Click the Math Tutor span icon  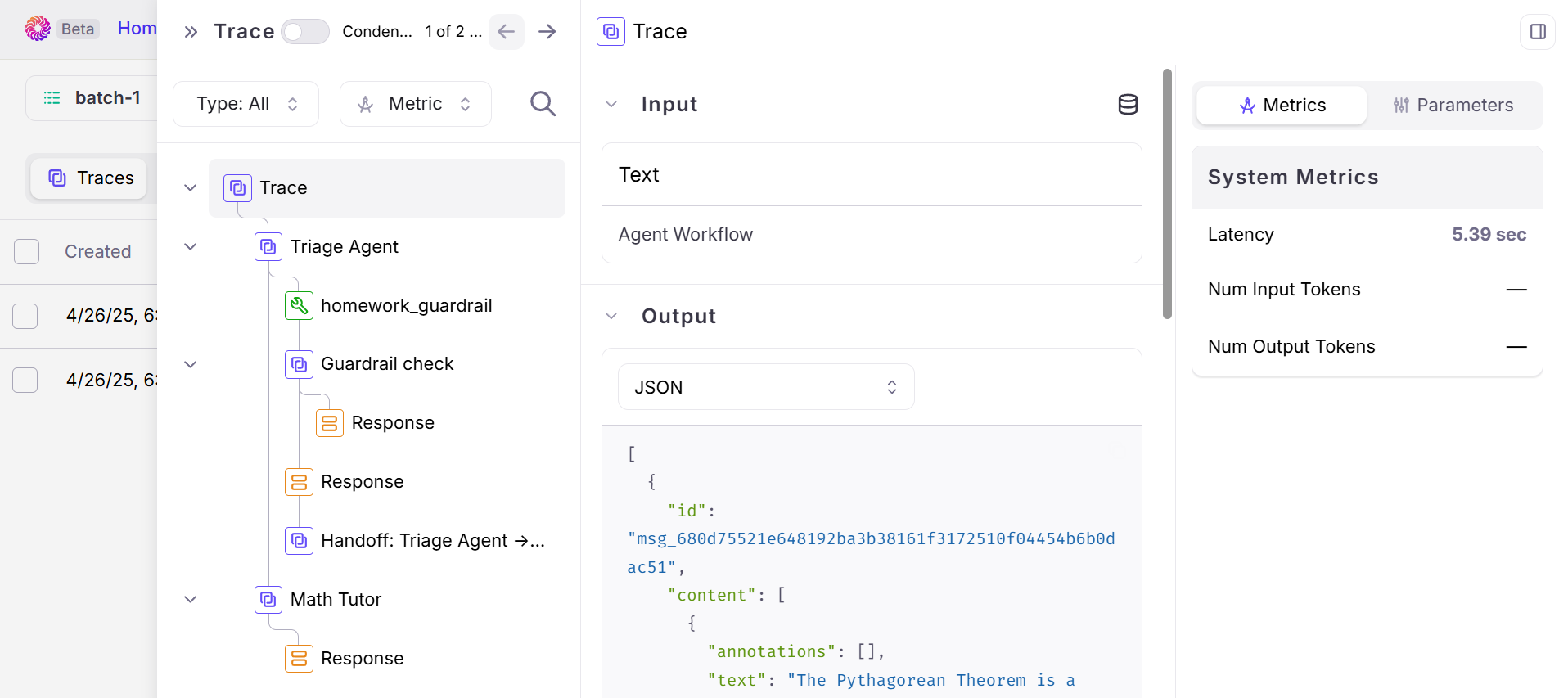point(268,600)
